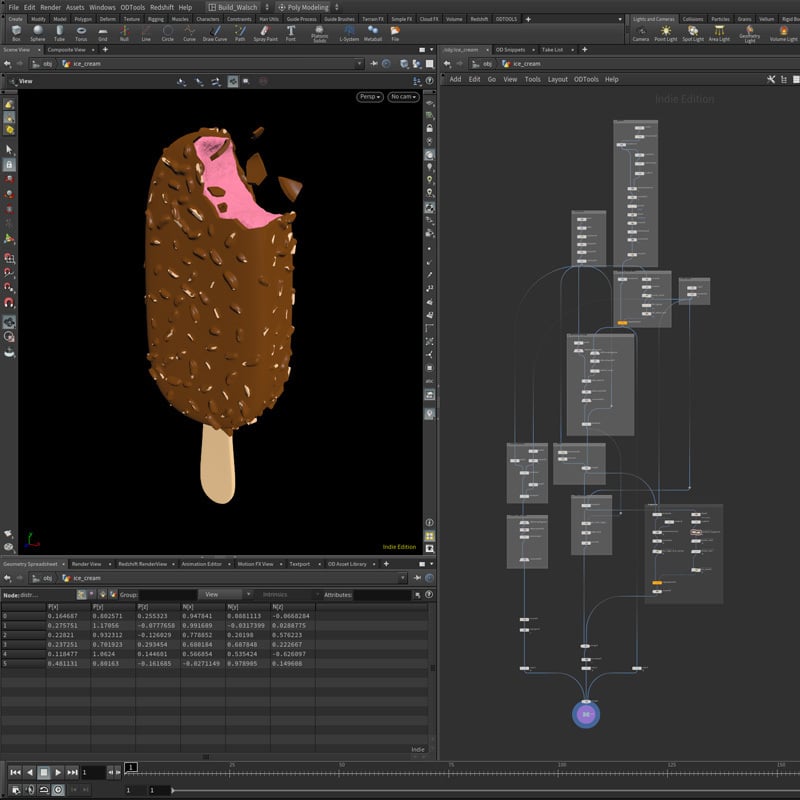Click the stop playback button
The height and width of the screenshot is (800, 800).
pos(44,772)
